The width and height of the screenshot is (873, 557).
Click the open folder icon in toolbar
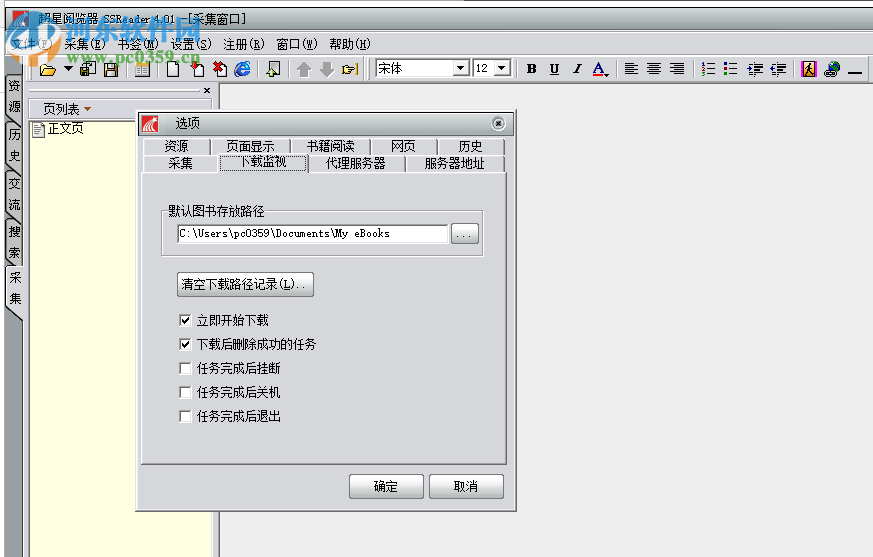48,70
